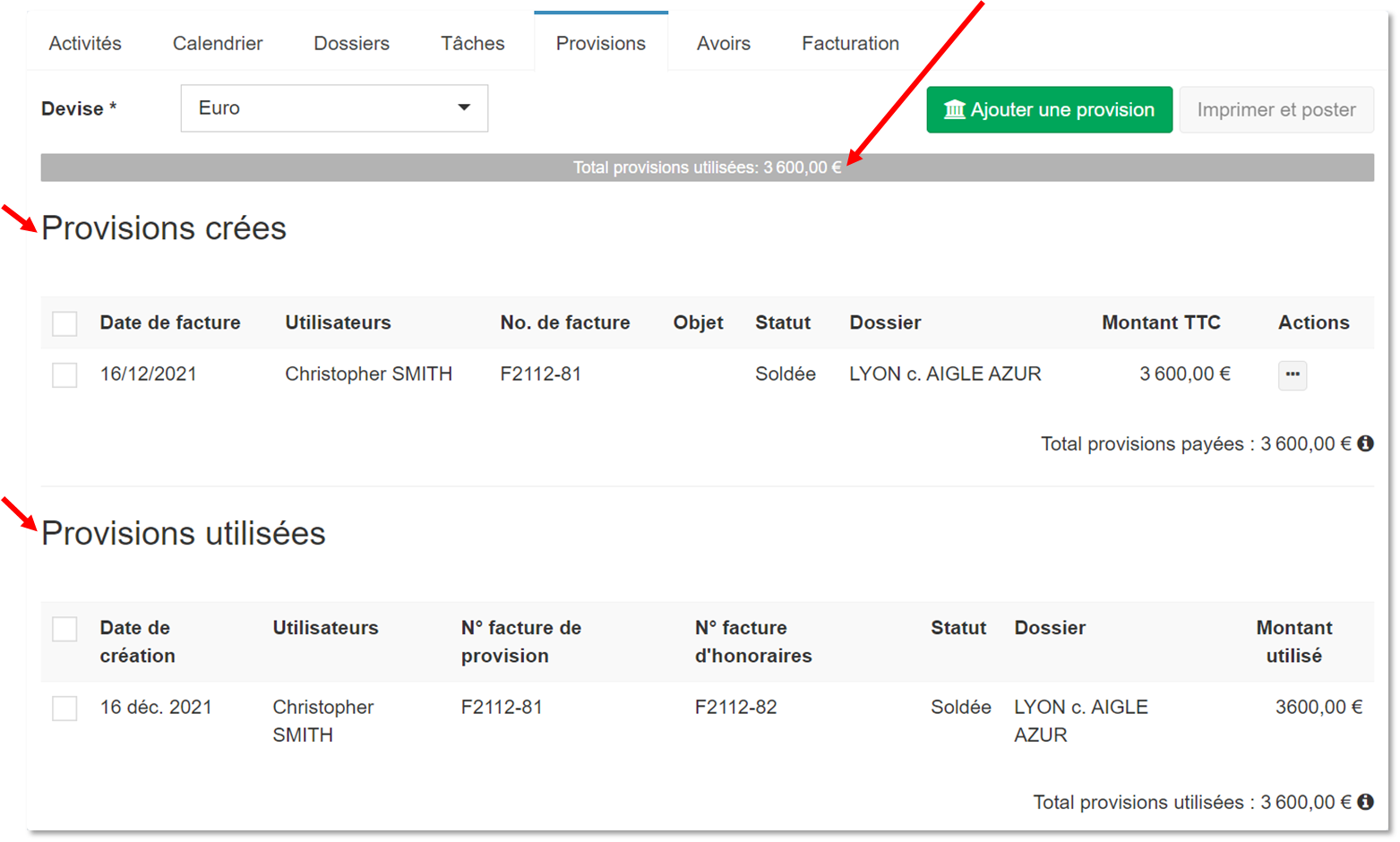Open the Activités tab

tap(85, 43)
